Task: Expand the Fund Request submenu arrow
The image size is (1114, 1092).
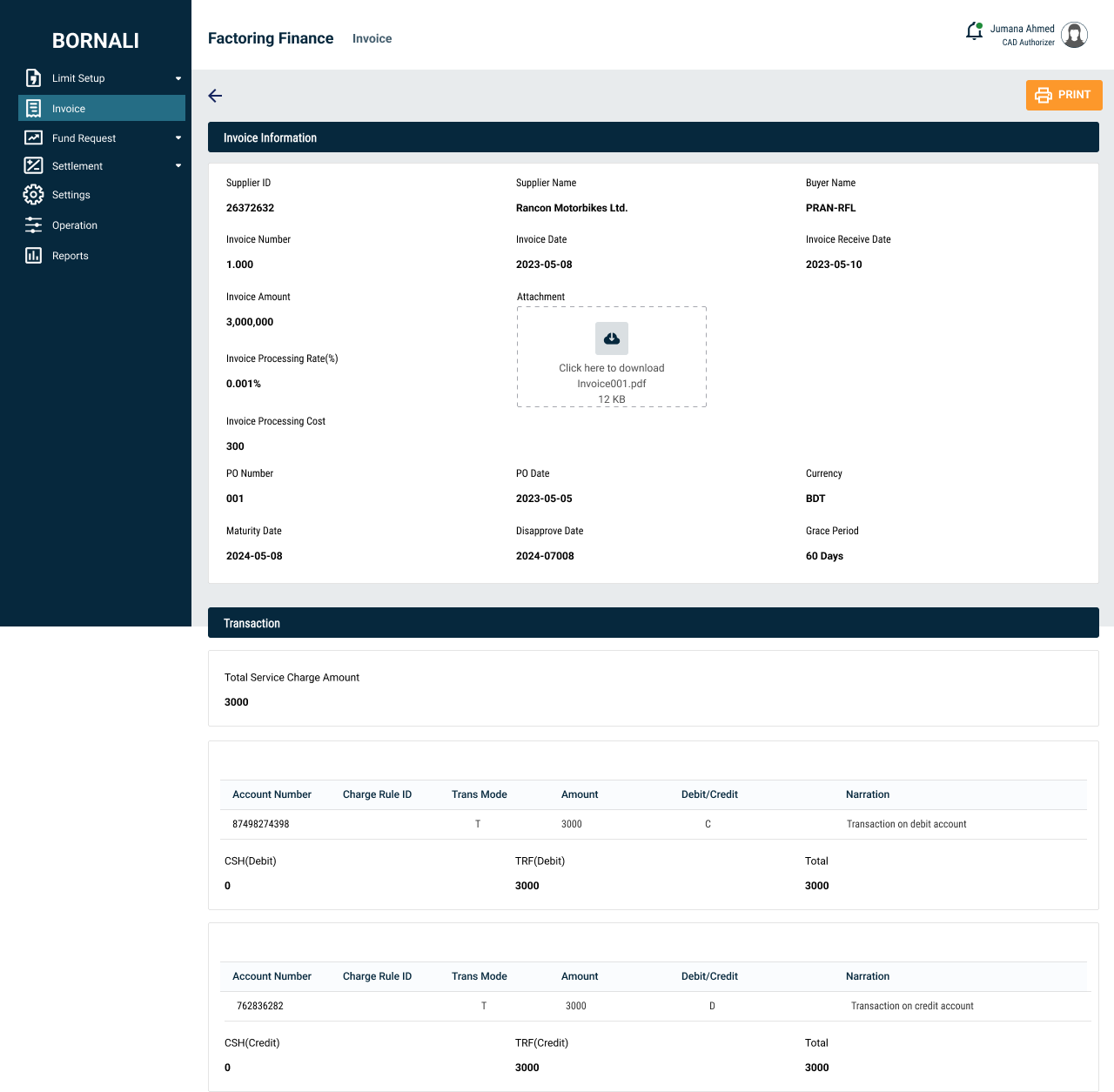Action: (x=178, y=137)
